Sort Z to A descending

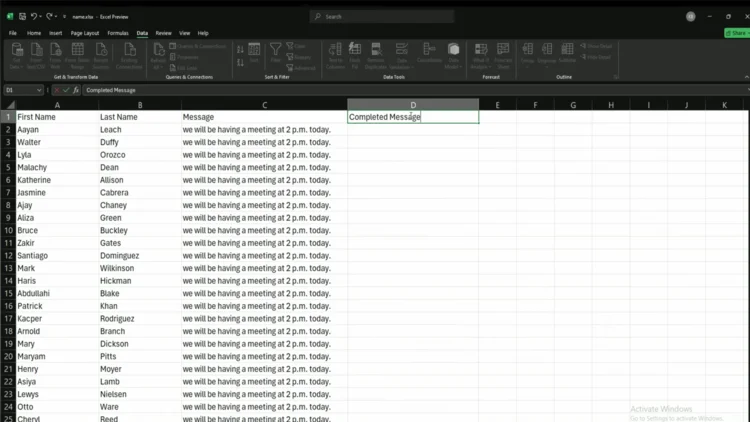[x=240, y=63]
